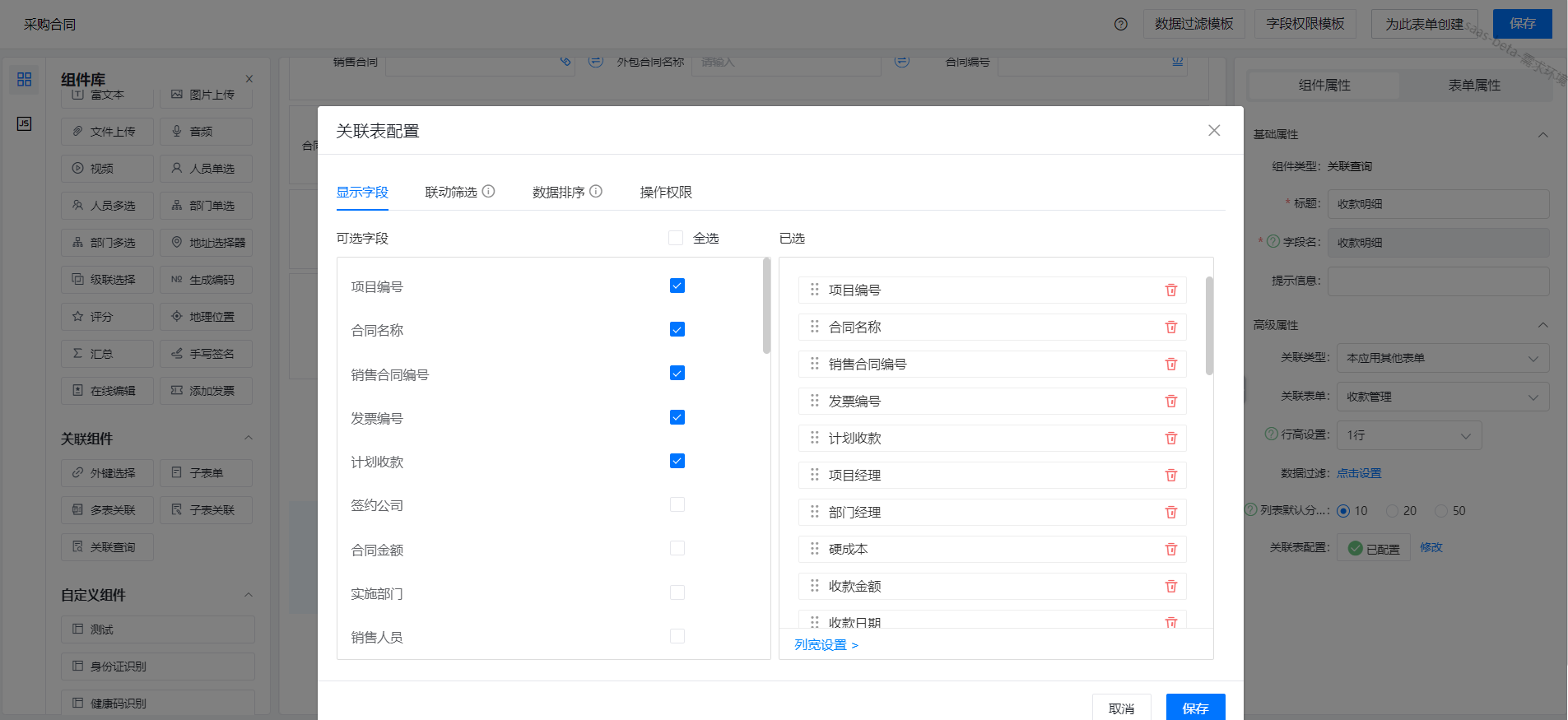Click 点击设置 data filter link
Screen dimensions: 1568x720
[1359, 473]
